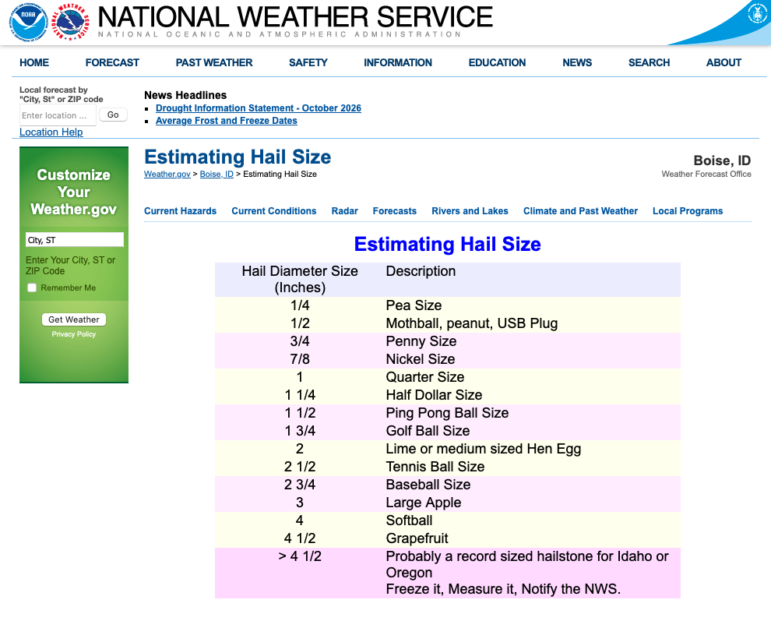Viewport: 771px width, 621px height.
Task: Click the 2 3/4 diameter cell
Action: tap(300, 485)
